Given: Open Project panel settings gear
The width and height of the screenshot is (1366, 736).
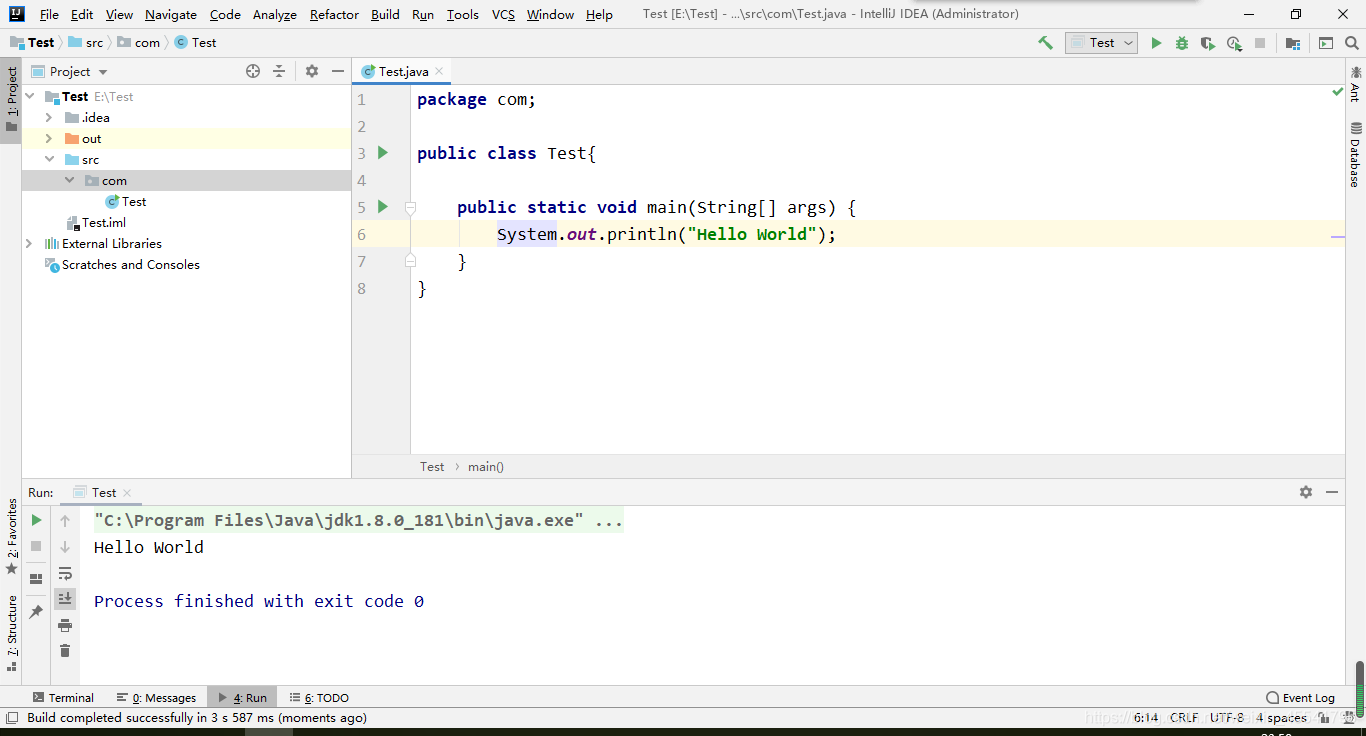Looking at the screenshot, I should (312, 71).
